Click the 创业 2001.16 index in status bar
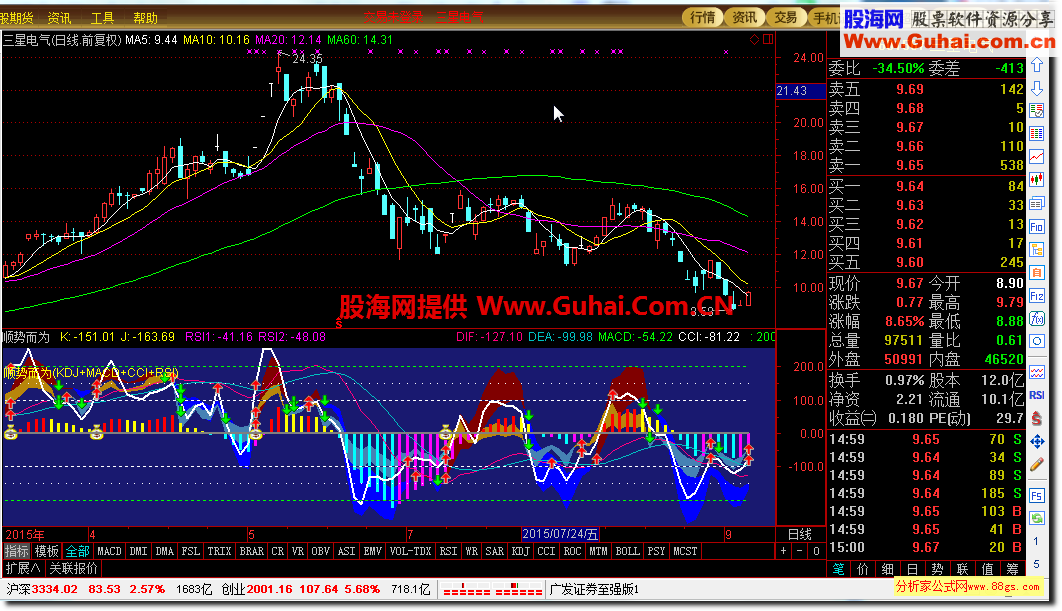1062x611 pixels. point(257,589)
